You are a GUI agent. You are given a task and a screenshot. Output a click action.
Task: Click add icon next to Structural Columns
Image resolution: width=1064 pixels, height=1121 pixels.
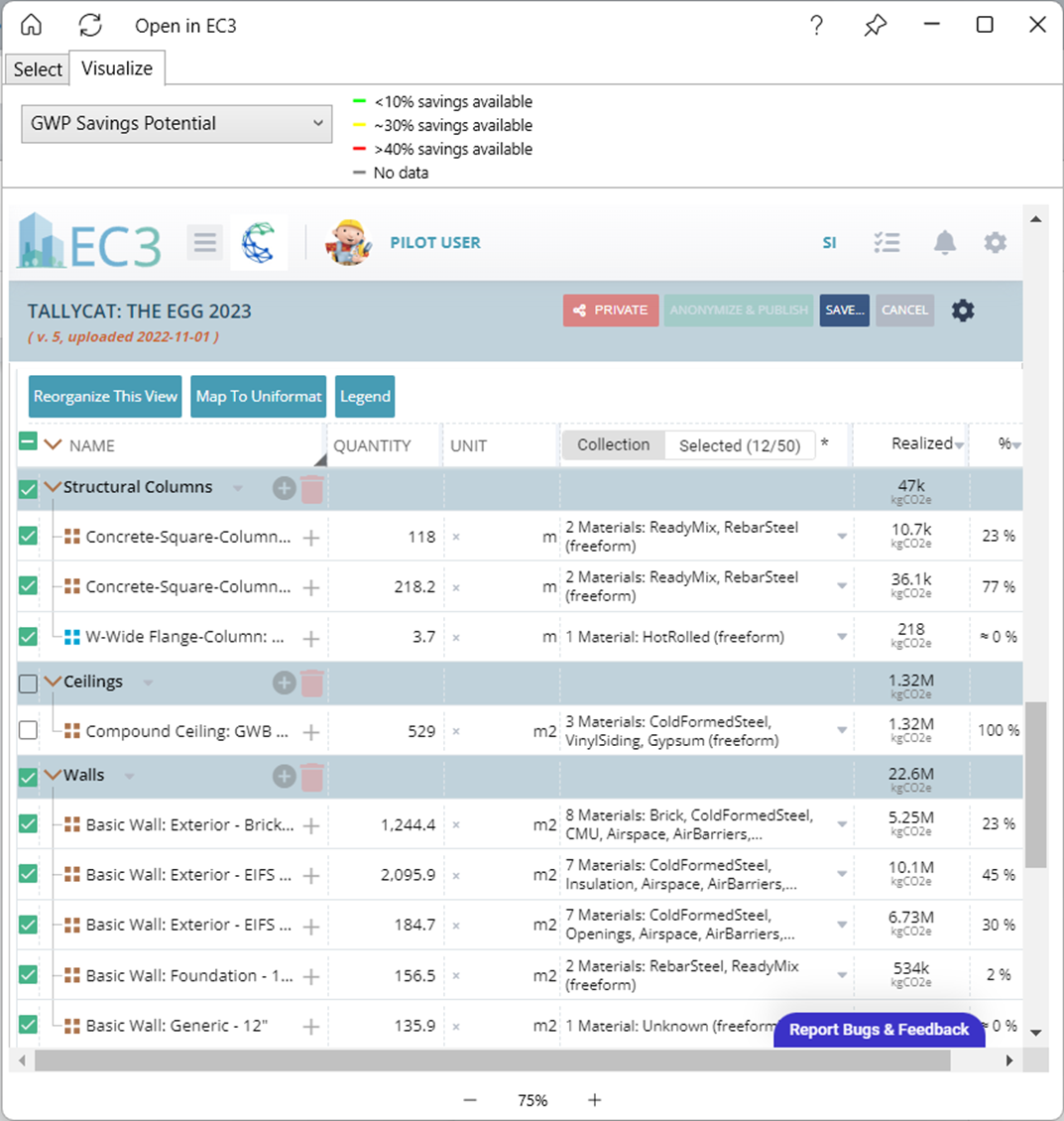point(285,488)
